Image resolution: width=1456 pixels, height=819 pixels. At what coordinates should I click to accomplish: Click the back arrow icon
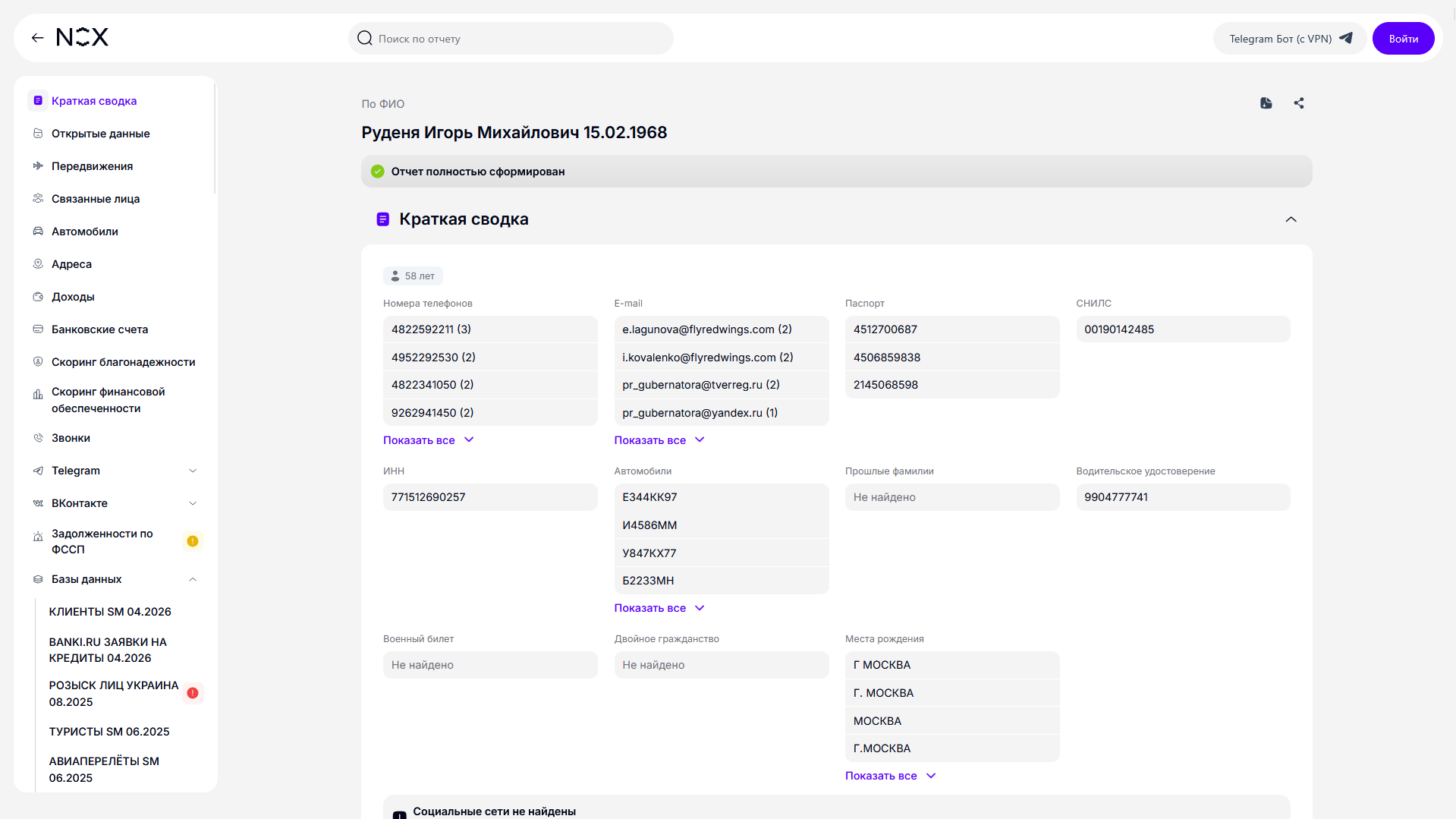pyautogui.click(x=37, y=38)
